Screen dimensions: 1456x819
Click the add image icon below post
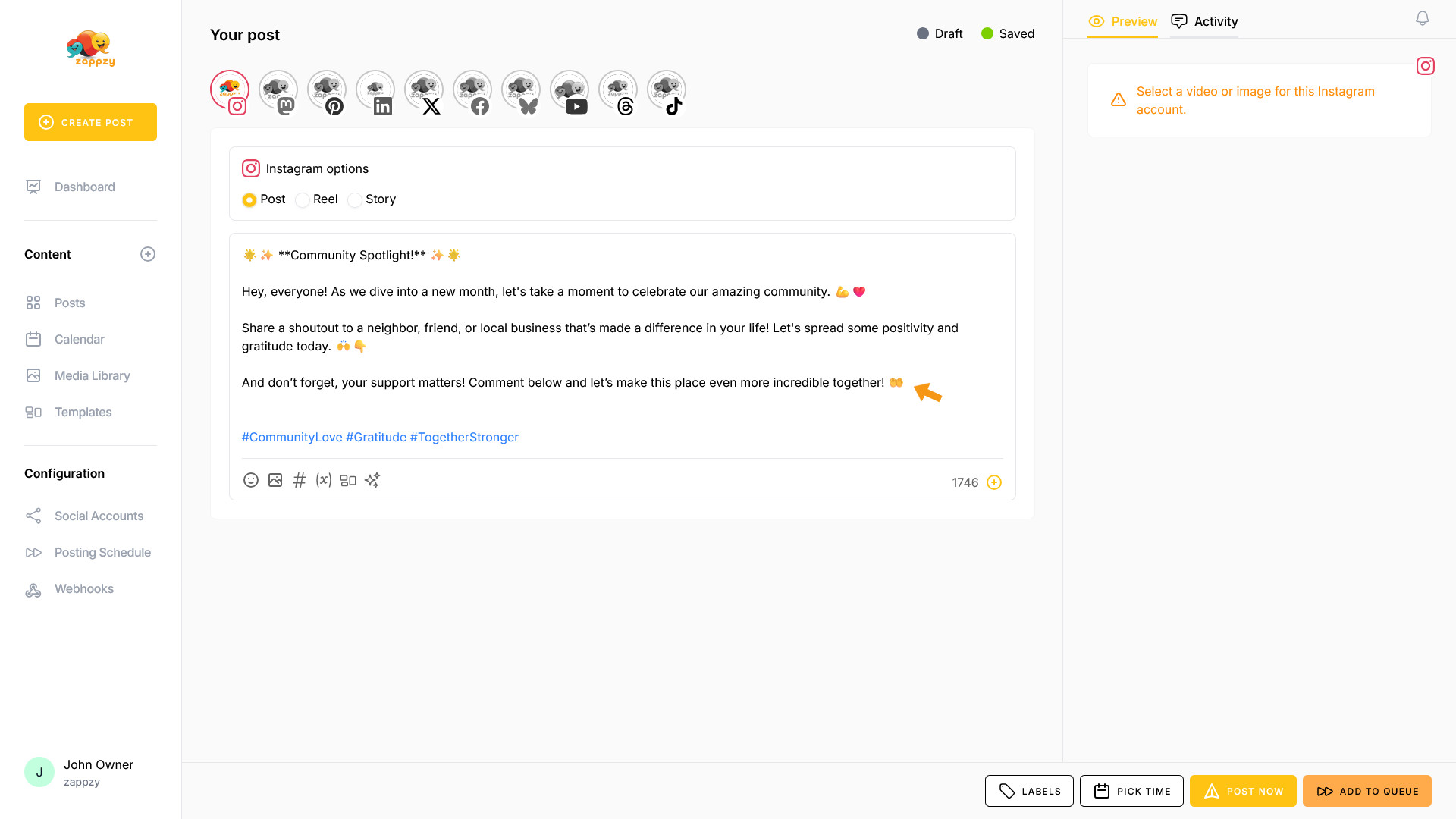275,480
